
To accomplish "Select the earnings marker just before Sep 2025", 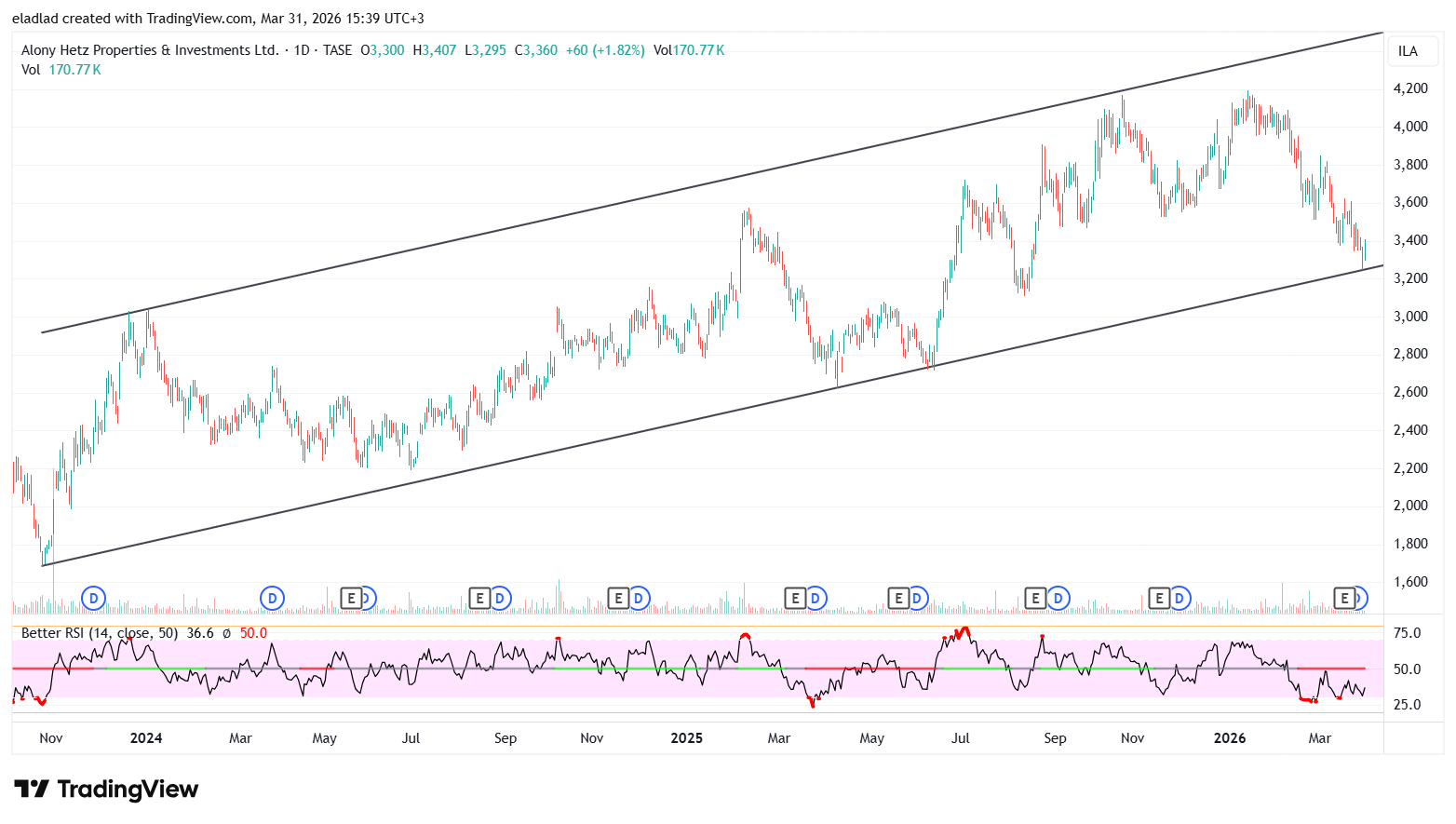I will [x=1035, y=598].
